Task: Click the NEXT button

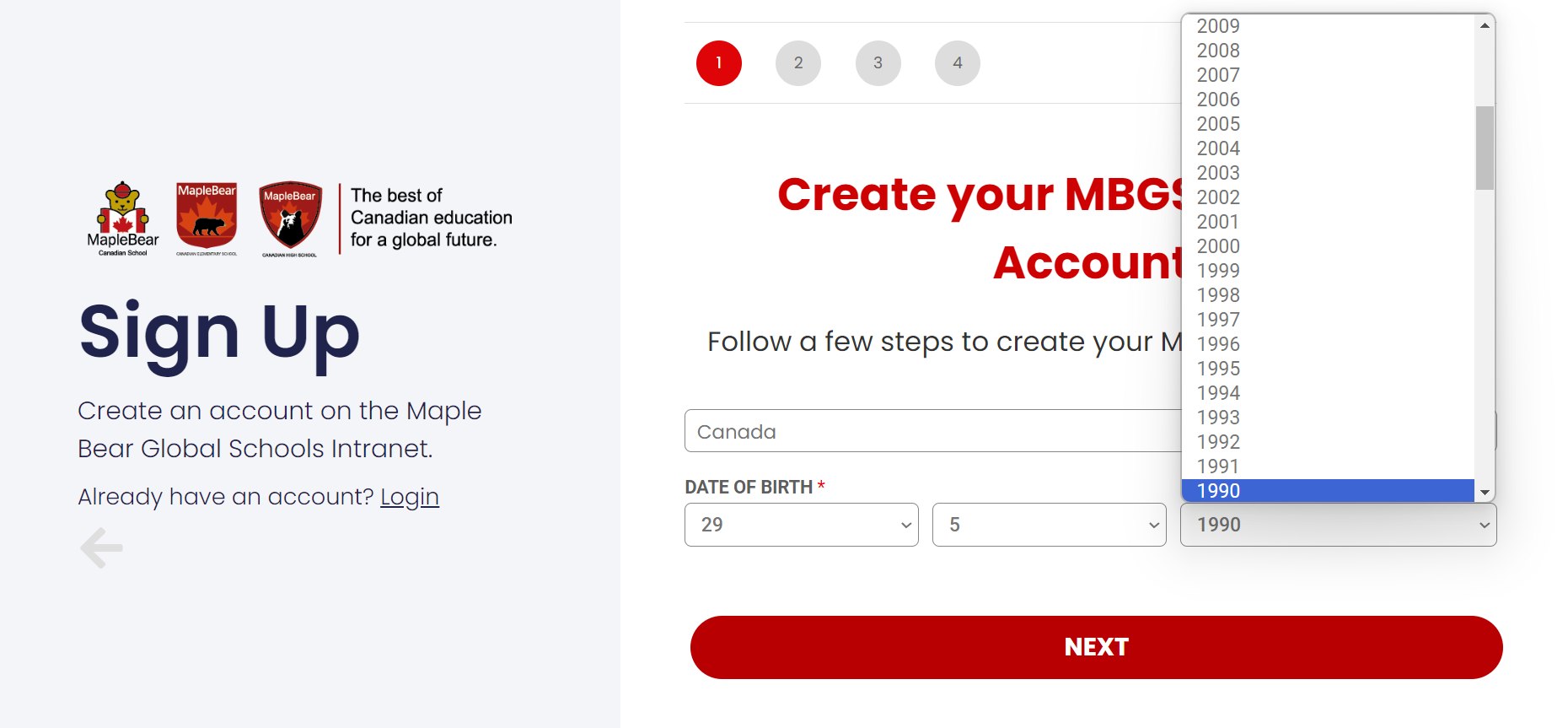Action: pos(1097,647)
